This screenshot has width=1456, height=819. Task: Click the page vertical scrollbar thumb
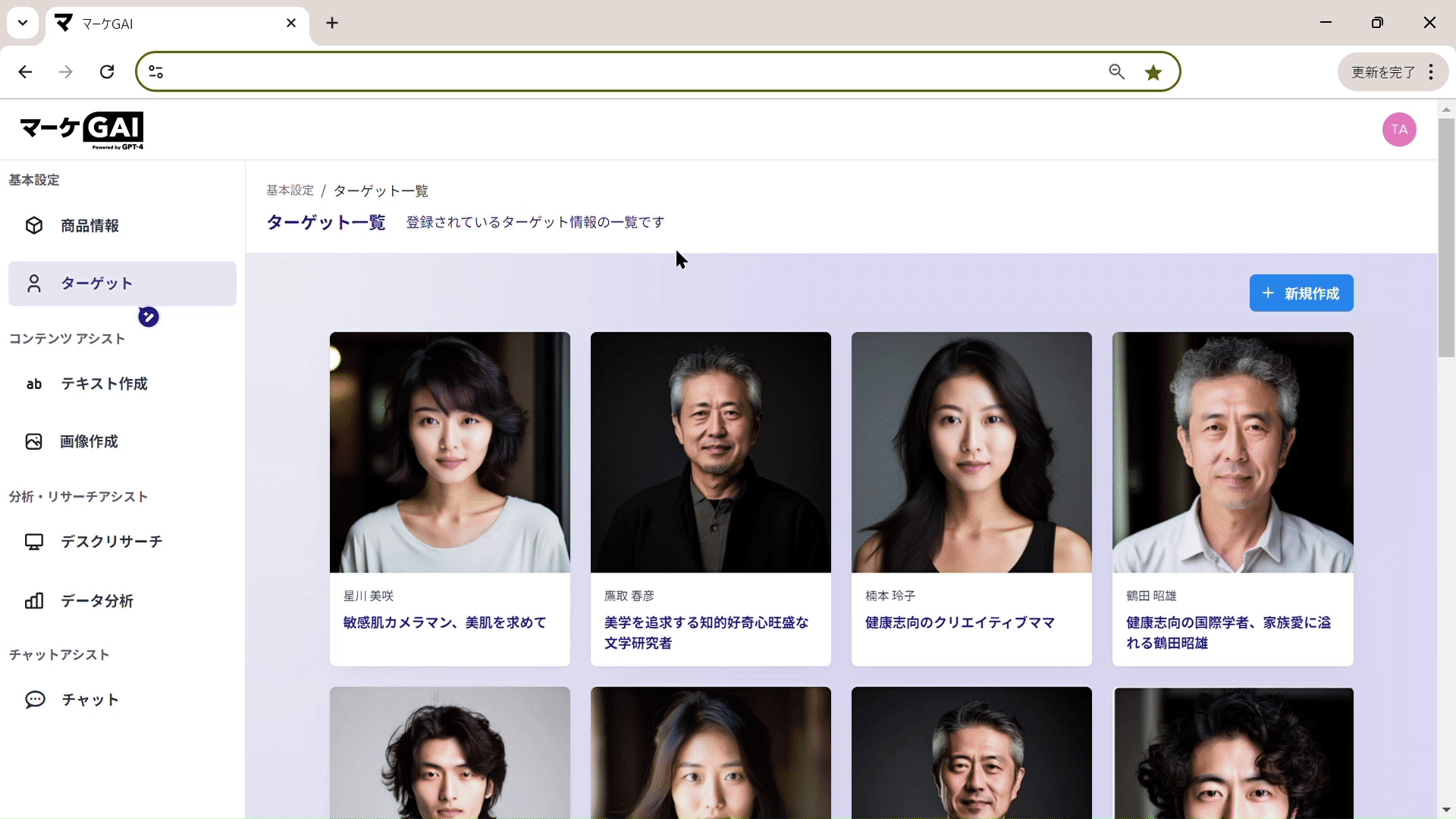pyautogui.click(x=1446, y=237)
